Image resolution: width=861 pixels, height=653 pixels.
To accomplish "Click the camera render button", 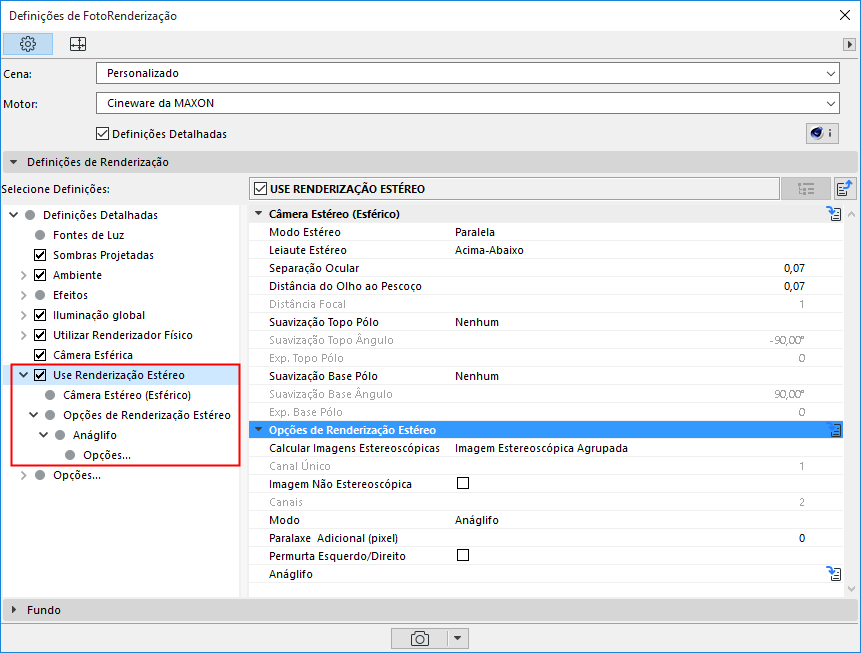I will pos(420,639).
